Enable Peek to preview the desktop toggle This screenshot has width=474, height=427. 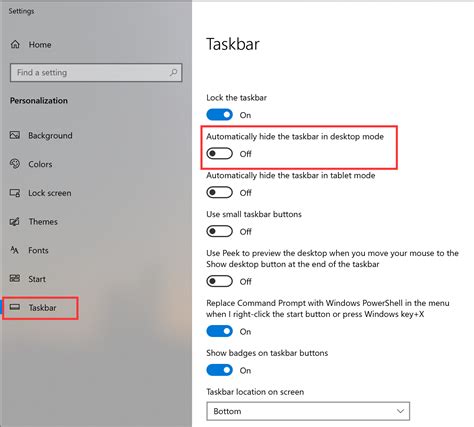click(x=219, y=281)
